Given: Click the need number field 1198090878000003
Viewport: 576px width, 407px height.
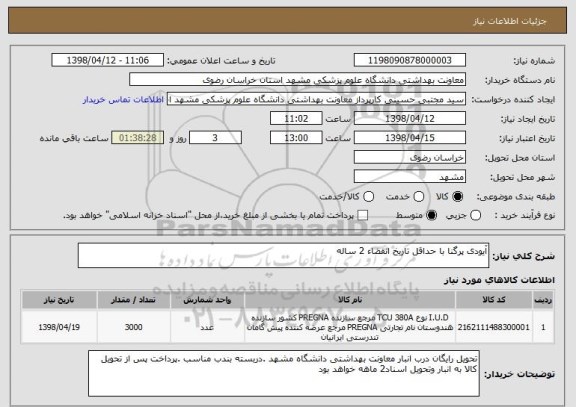Looking at the screenshot, I should (x=410, y=60).
